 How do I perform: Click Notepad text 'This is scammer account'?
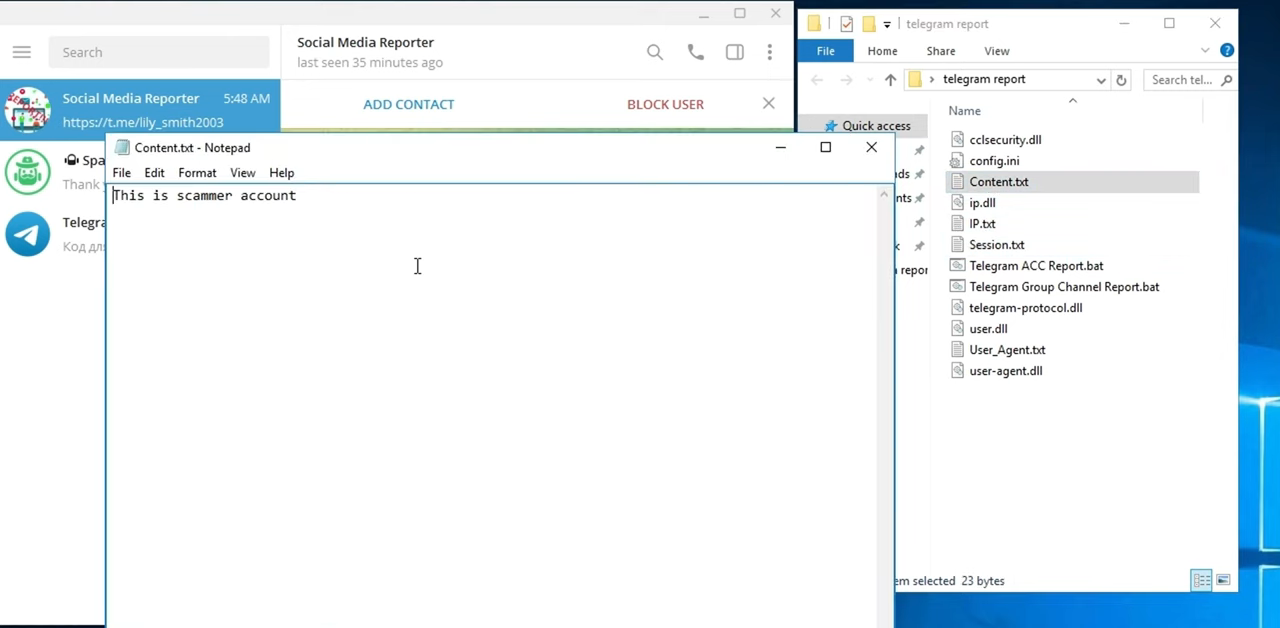coord(204,196)
